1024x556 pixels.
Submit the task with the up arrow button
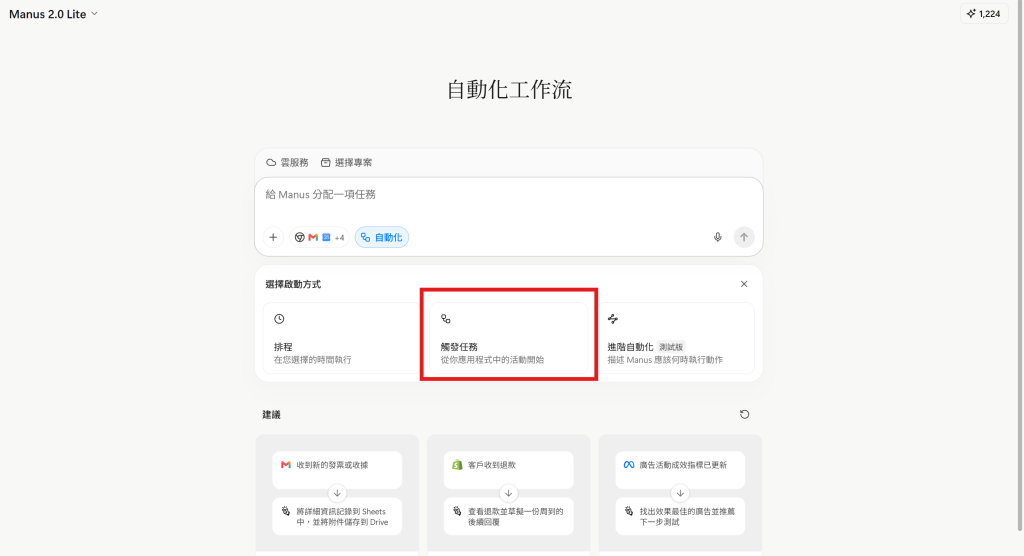point(744,237)
